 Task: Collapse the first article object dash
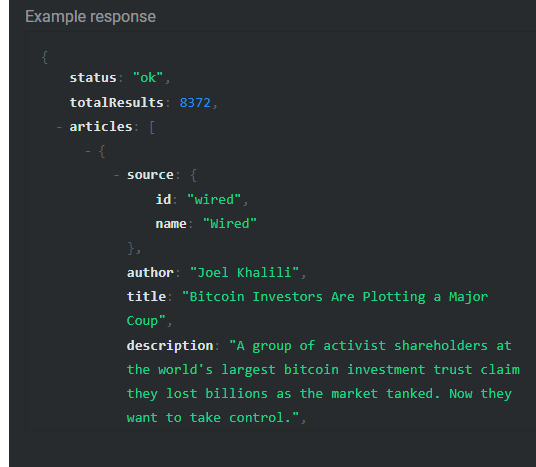pyautogui.click(x=88, y=151)
